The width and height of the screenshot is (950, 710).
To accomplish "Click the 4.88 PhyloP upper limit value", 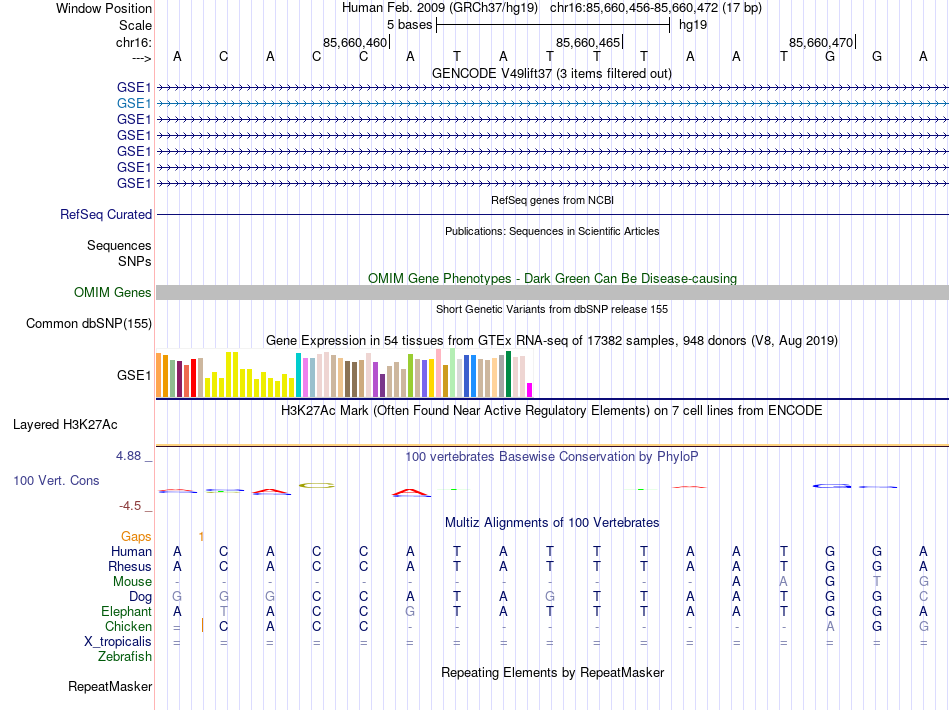I will pos(128,456).
